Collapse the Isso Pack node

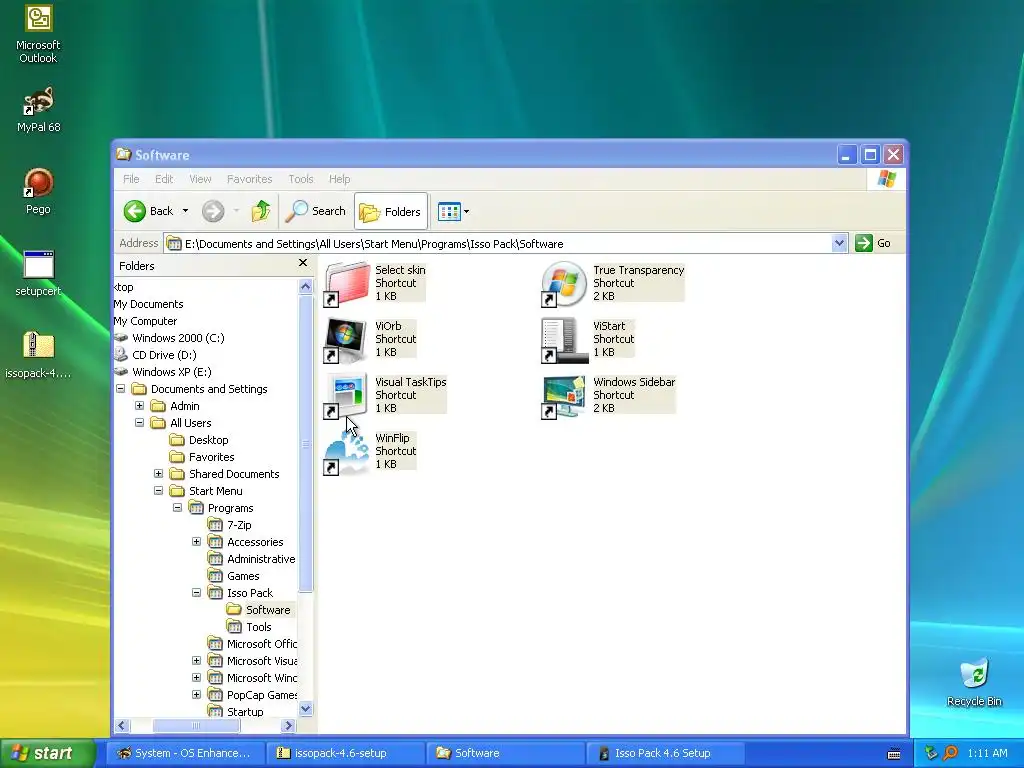click(x=196, y=592)
